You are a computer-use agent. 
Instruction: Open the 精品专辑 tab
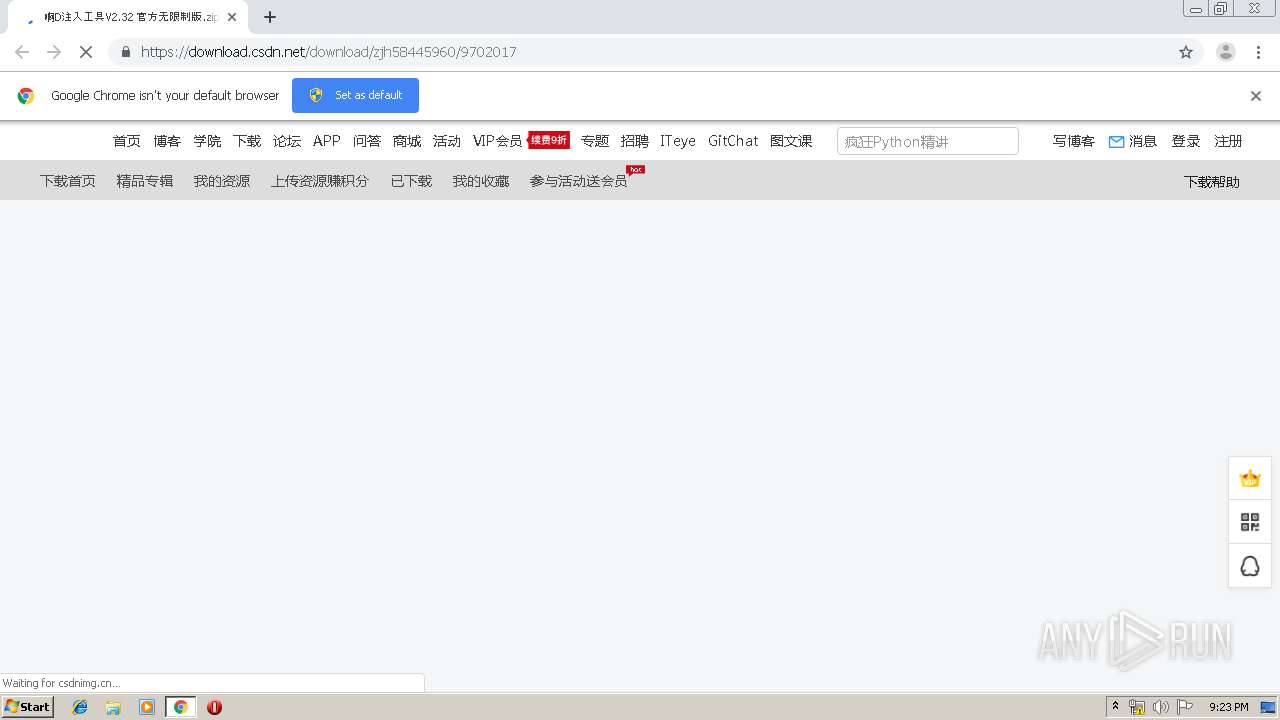[x=145, y=181]
